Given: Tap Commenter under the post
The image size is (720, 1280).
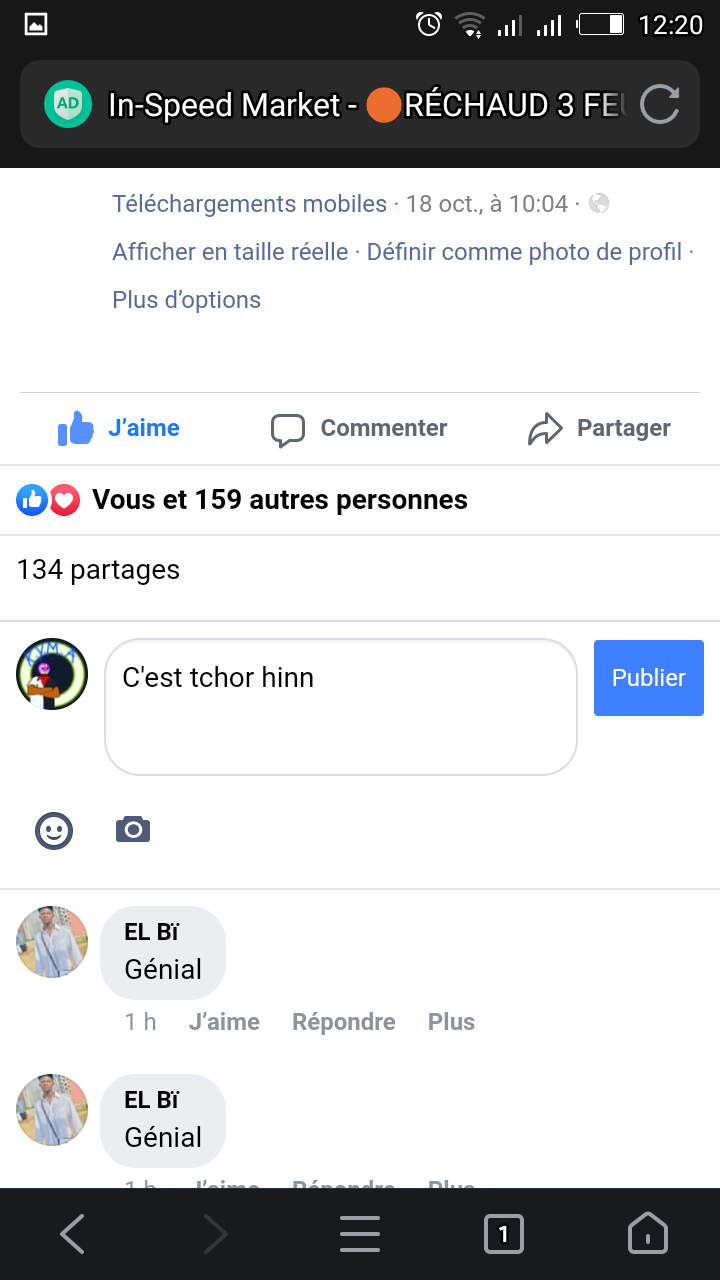Looking at the screenshot, I should tap(360, 429).
